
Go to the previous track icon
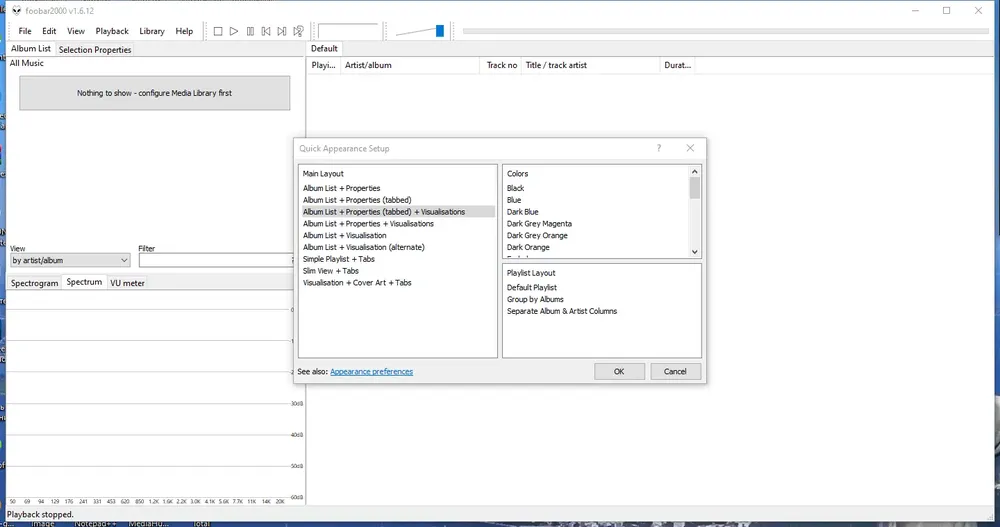pos(266,31)
